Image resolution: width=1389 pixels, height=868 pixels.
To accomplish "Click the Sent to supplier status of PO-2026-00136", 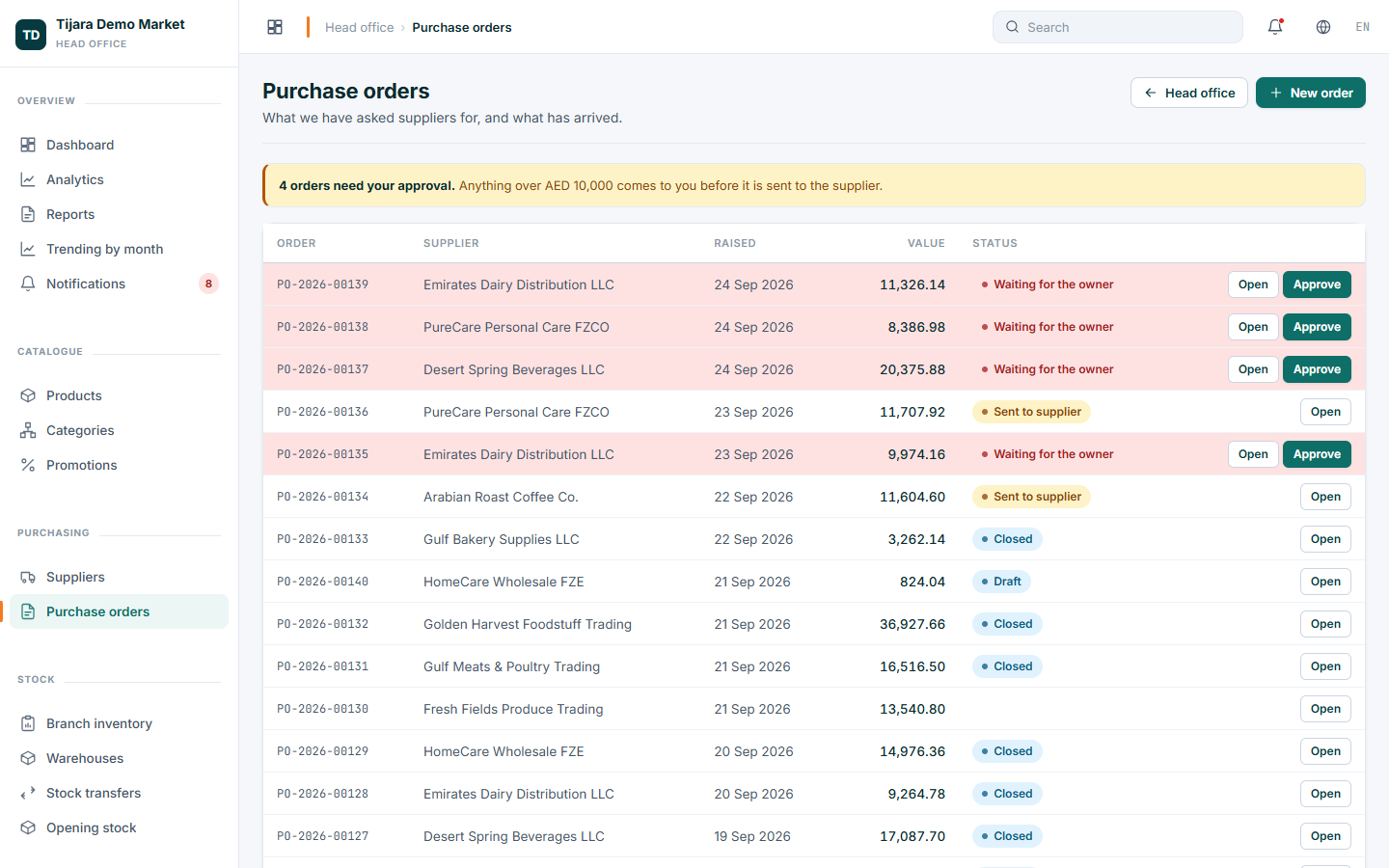I will (1031, 412).
